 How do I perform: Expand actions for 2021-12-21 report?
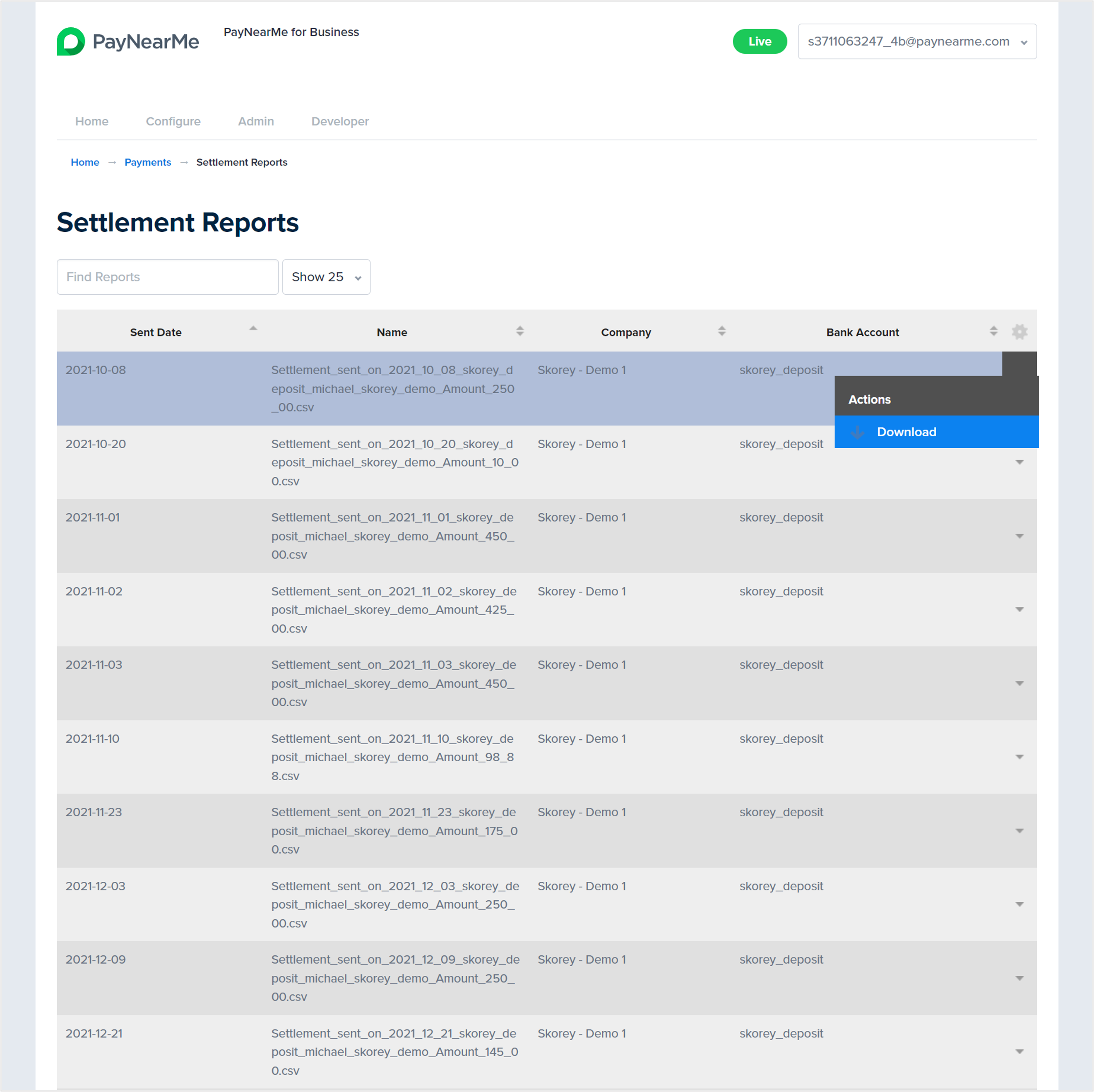[x=1019, y=1052]
